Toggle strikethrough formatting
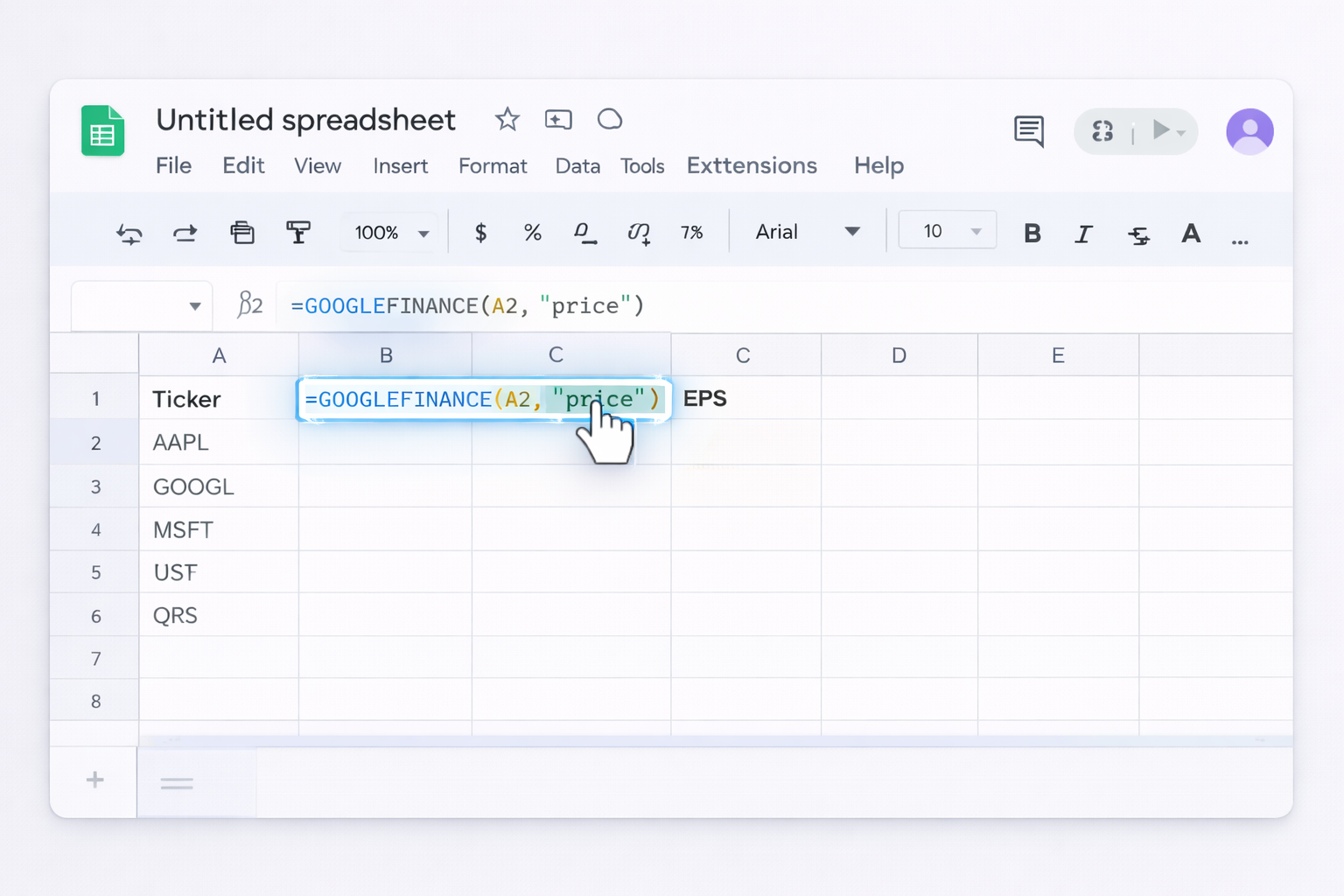 click(x=1138, y=234)
